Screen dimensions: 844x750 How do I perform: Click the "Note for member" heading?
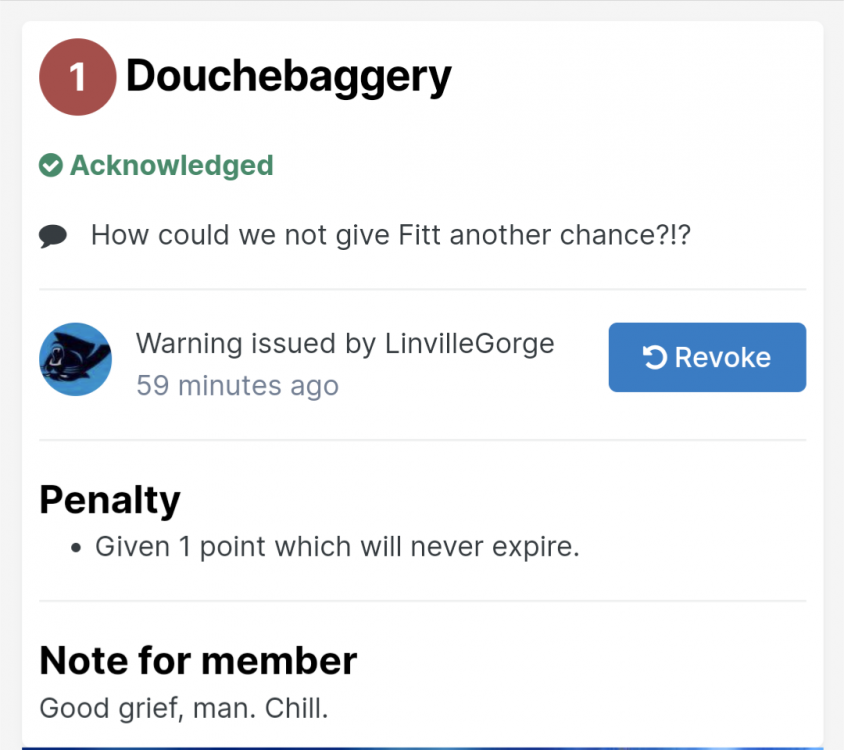(198, 660)
